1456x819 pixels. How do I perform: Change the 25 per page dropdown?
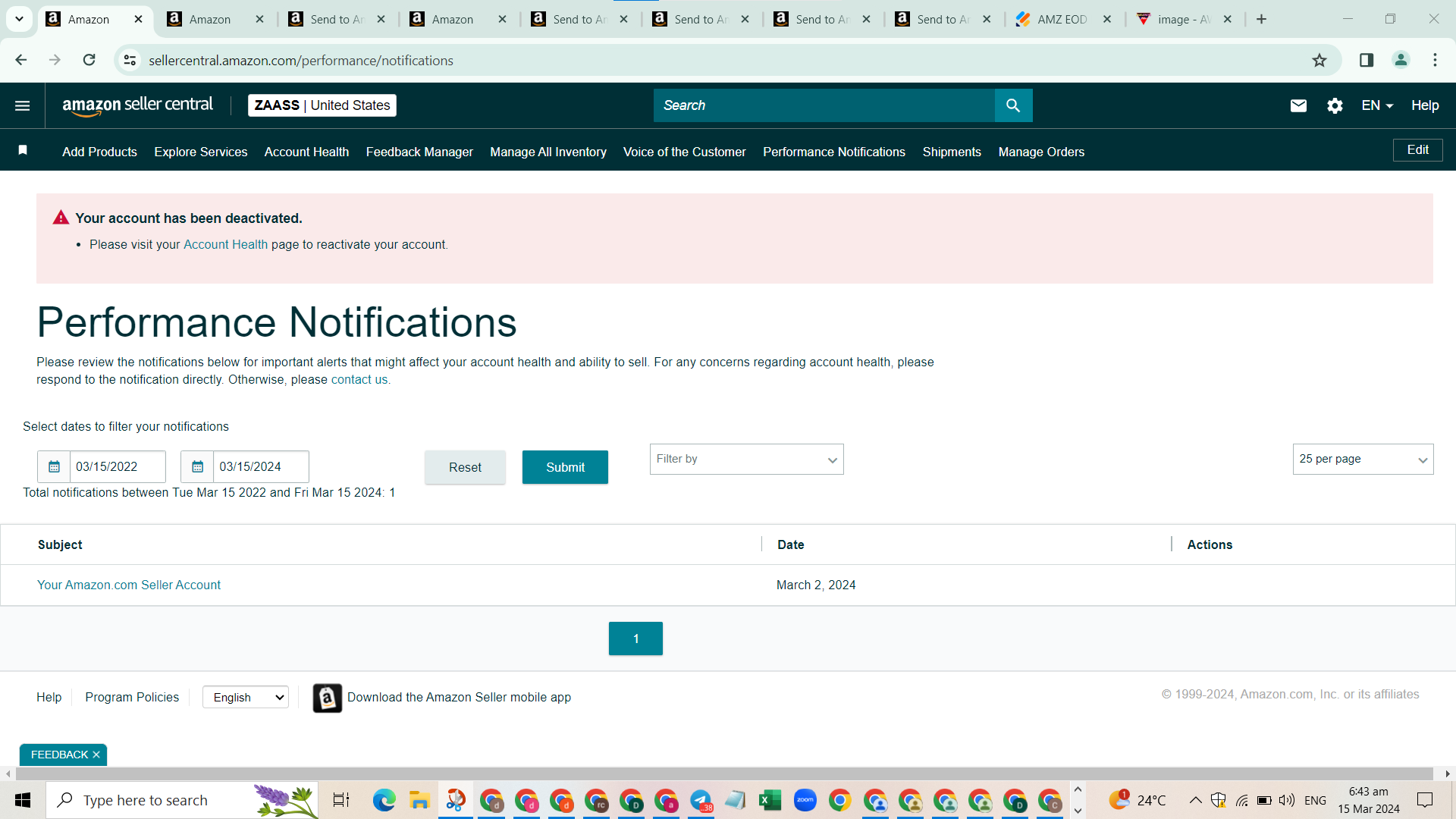click(x=1363, y=460)
